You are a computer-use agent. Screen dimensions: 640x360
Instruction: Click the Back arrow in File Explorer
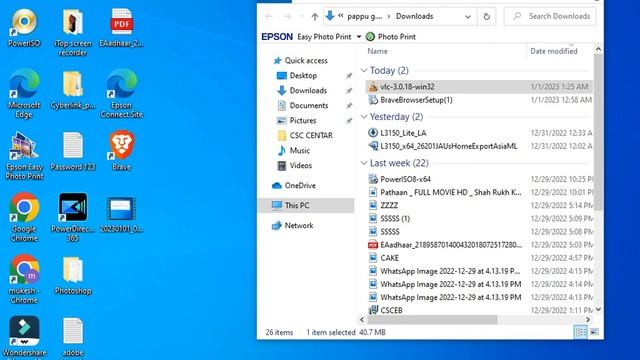click(269, 16)
